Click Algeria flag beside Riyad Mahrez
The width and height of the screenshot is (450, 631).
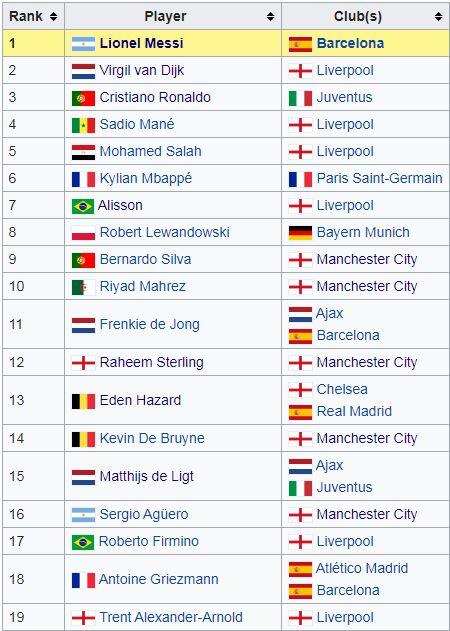click(83, 287)
